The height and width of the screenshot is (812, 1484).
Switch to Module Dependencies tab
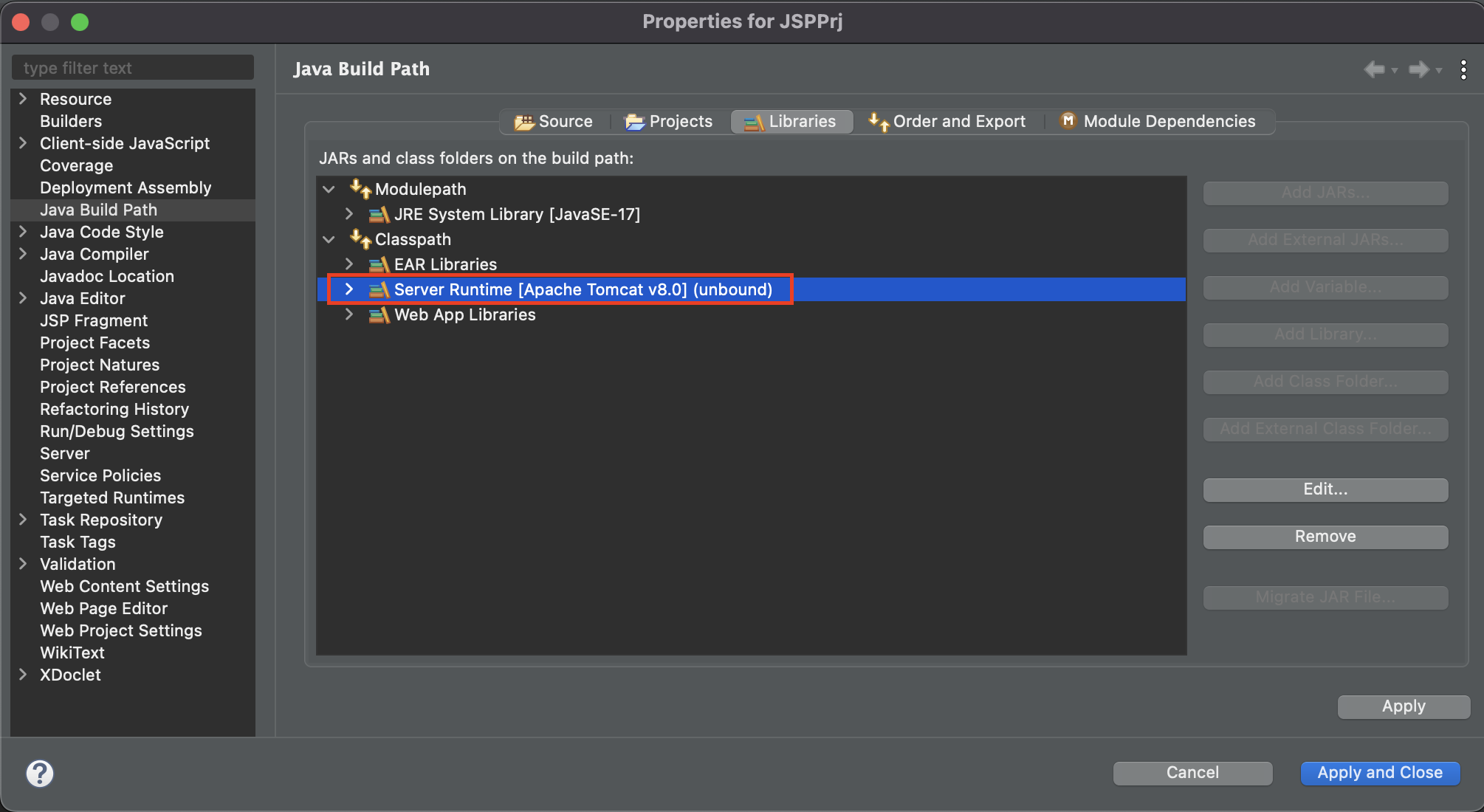tap(1158, 122)
